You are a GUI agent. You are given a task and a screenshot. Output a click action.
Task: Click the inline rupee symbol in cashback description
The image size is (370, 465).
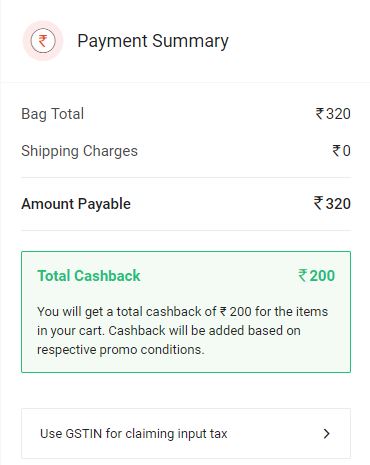(x=223, y=312)
